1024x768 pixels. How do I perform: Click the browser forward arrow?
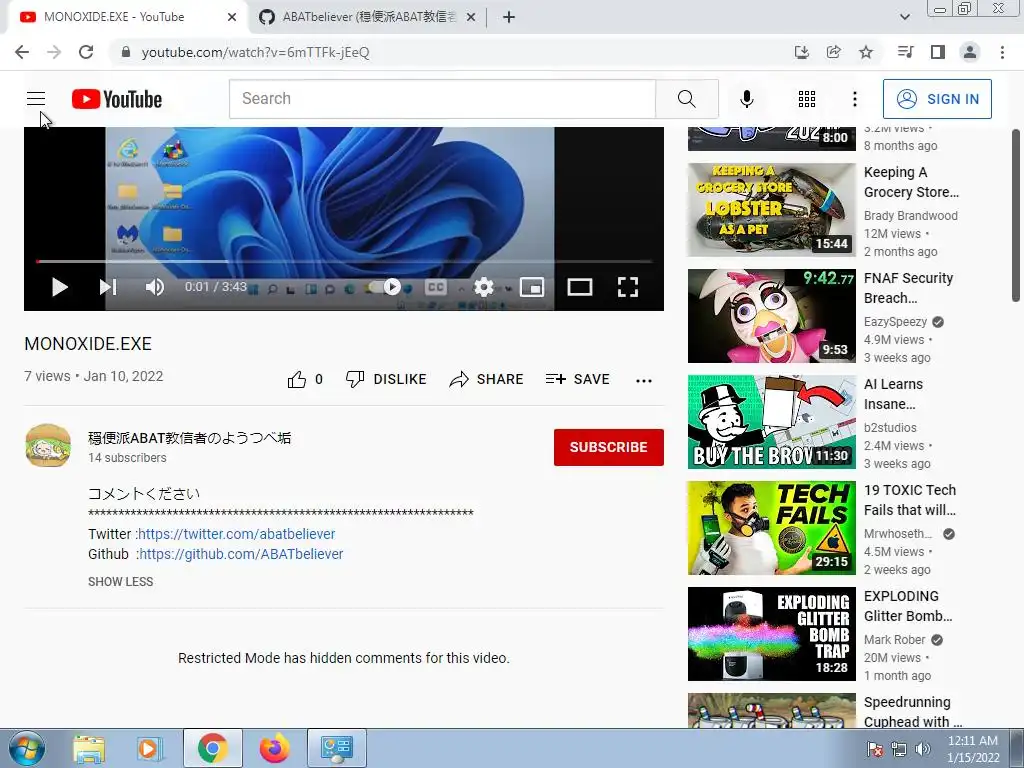pyautogui.click(x=54, y=52)
